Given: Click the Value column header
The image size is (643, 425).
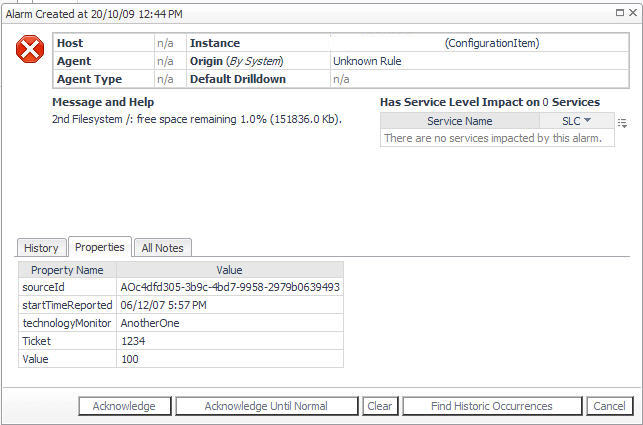Looking at the screenshot, I should [229, 270].
